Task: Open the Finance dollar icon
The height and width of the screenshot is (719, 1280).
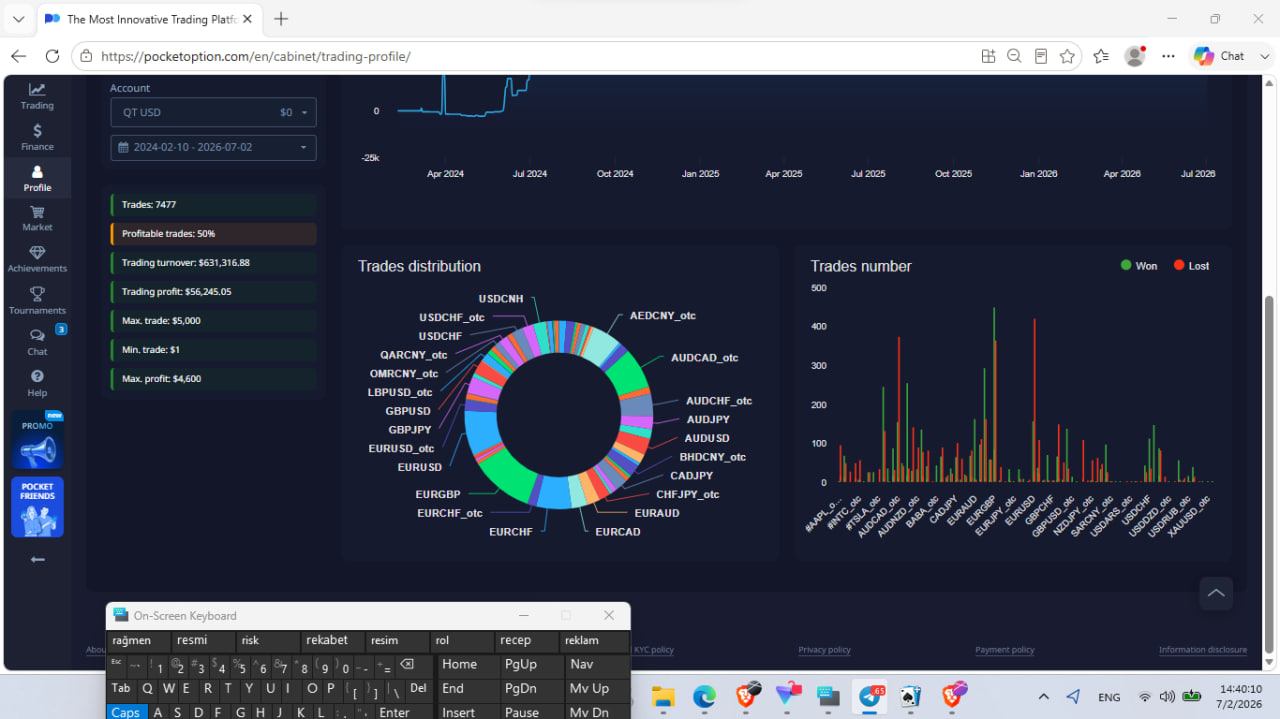Action: pos(37,137)
